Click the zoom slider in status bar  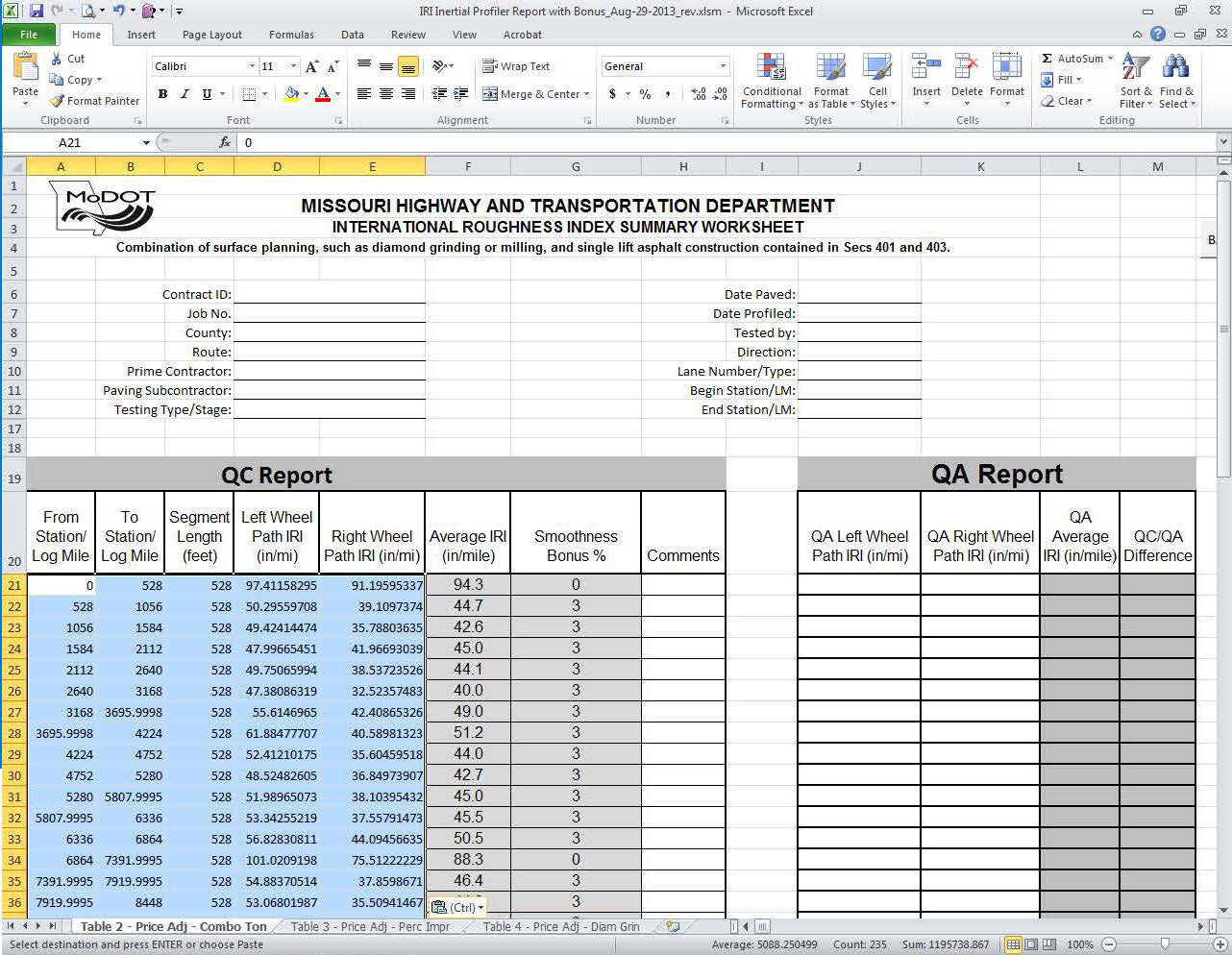[x=1166, y=944]
